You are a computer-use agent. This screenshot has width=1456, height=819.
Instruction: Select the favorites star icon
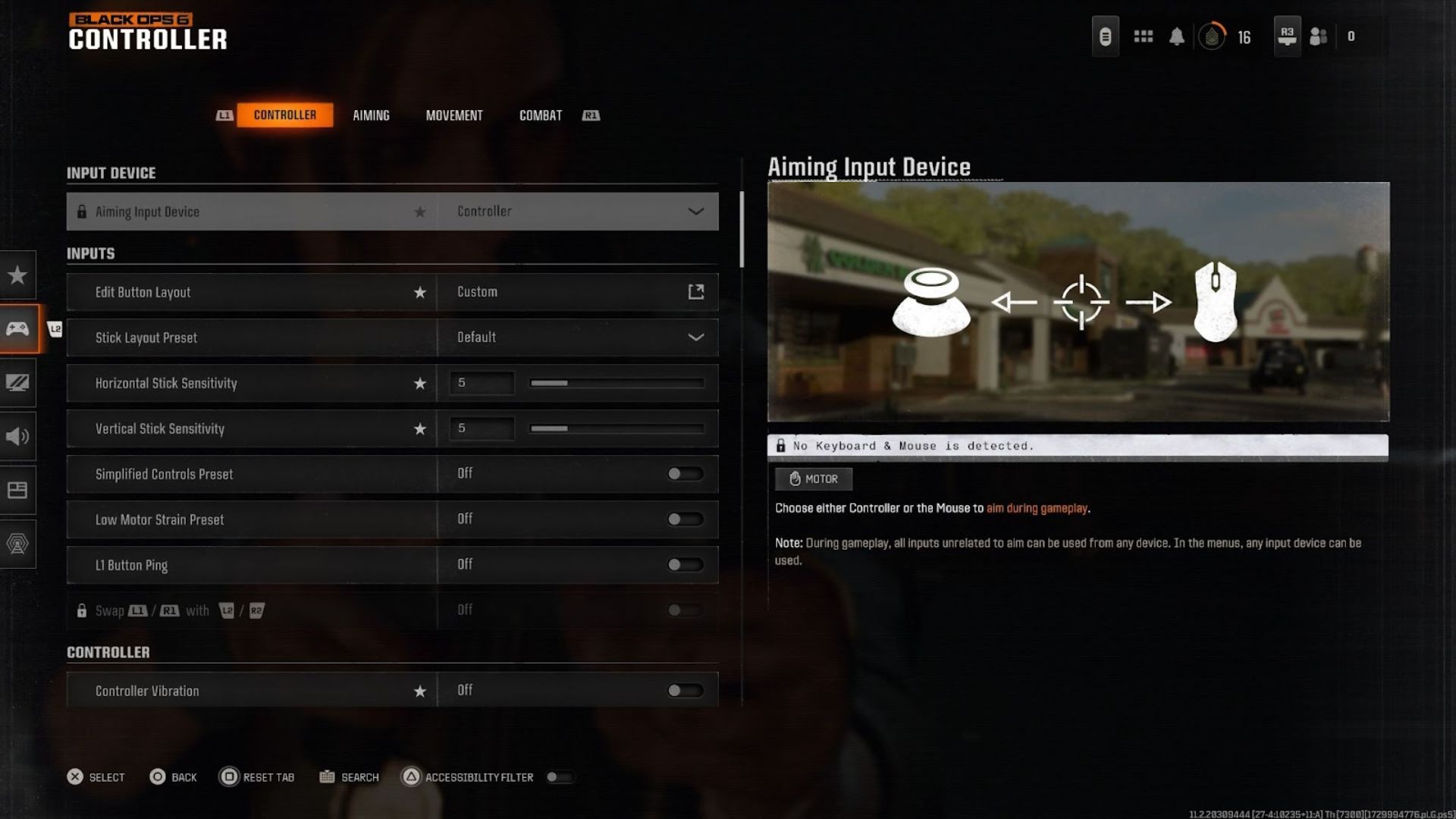coord(17,274)
